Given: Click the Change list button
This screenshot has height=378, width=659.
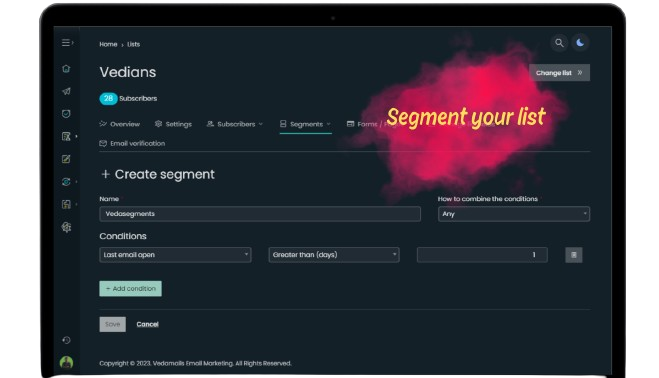Looking at the screenshot, I should tap(559, 73).
